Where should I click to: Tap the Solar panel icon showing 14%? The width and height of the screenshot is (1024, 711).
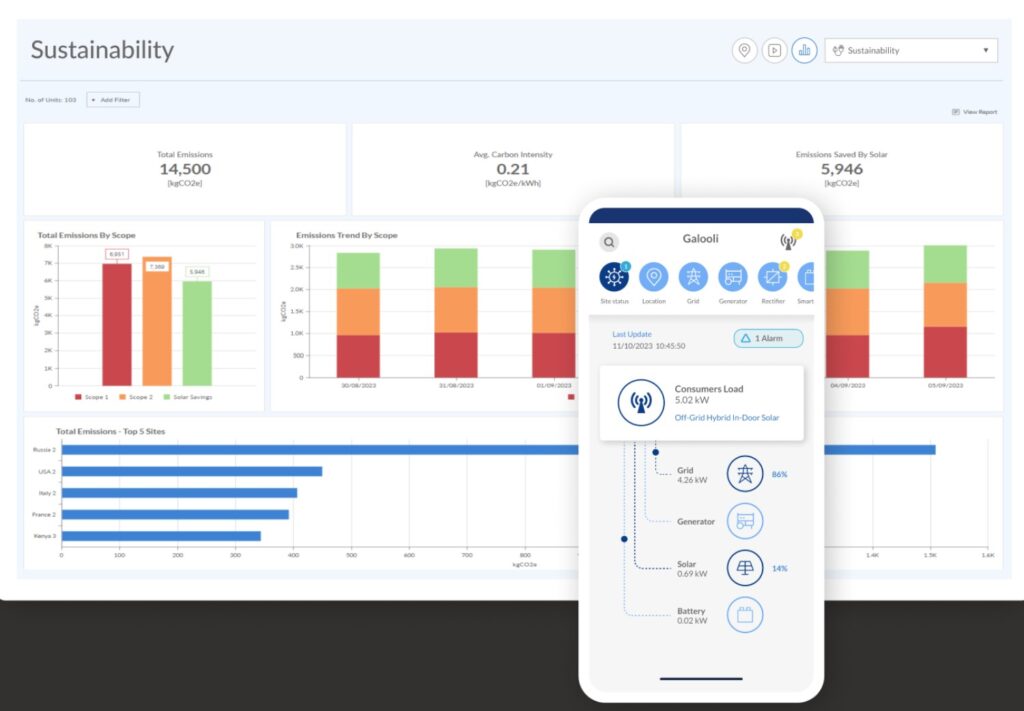pos(744,568)
